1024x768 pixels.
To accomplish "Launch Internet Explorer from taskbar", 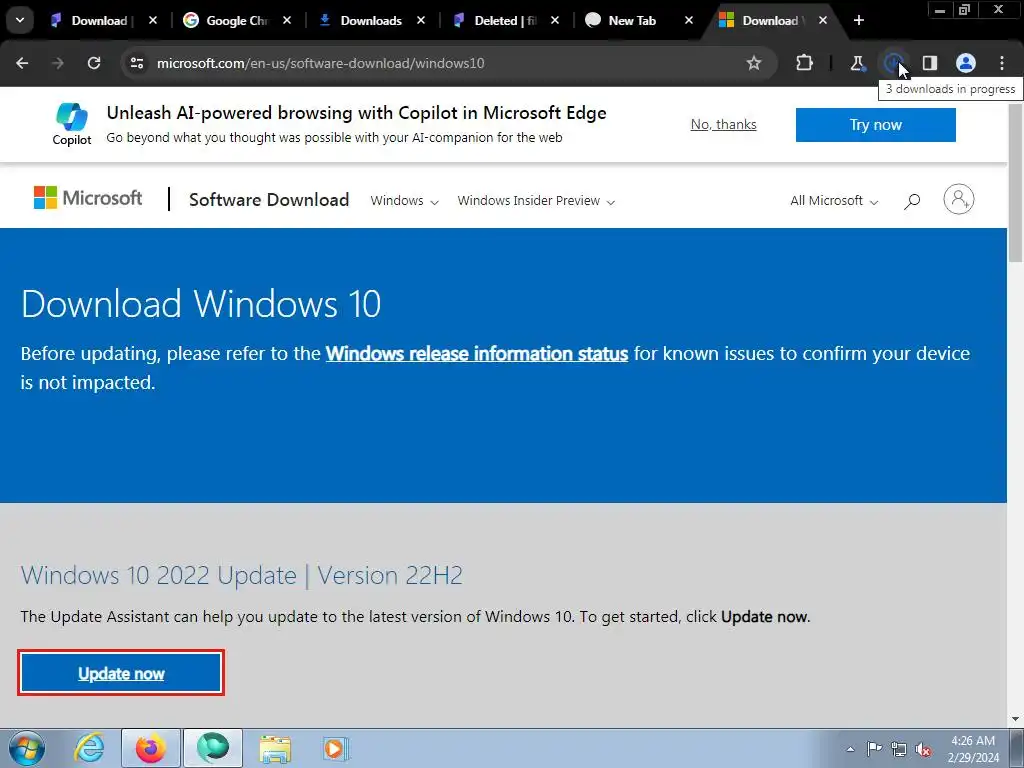I will [x=89, y=748].
